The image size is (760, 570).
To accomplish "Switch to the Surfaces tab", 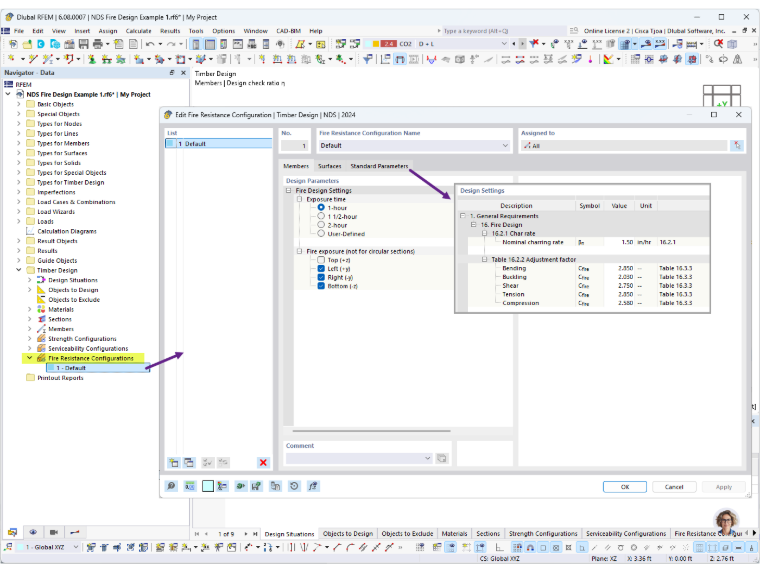I will tap(330, 166).
